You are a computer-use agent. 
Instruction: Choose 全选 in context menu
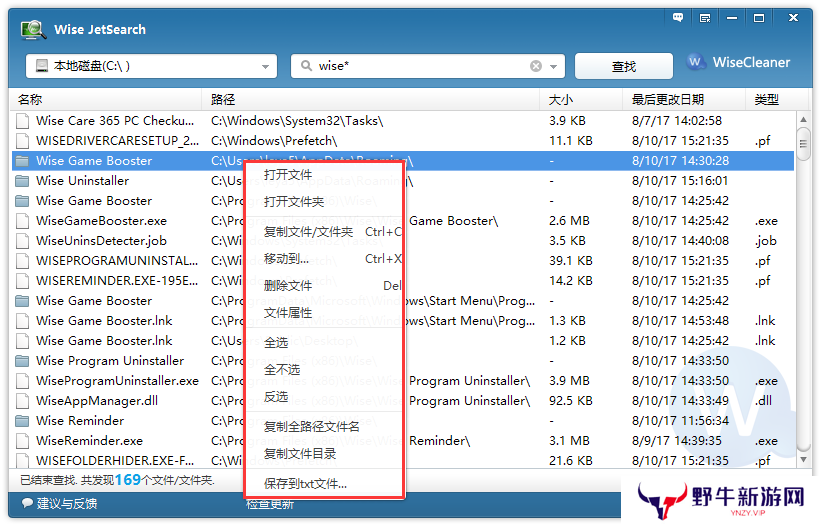click(276, 343)
